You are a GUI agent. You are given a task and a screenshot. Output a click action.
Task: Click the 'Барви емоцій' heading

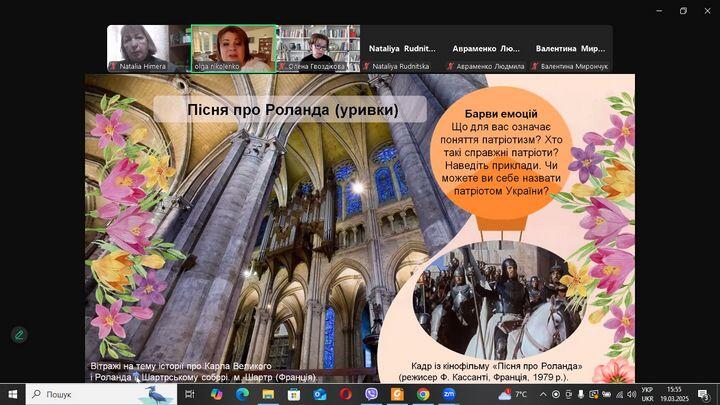coord(501,113)
